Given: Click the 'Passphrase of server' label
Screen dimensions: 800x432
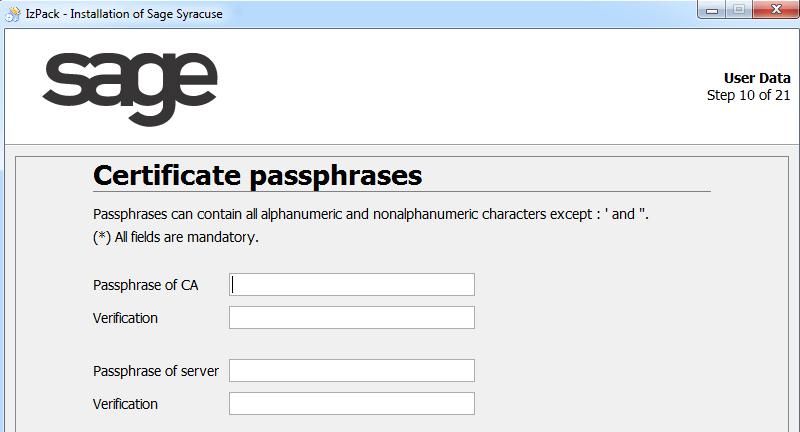Looking at the screenshot, I should coord(155,371).
